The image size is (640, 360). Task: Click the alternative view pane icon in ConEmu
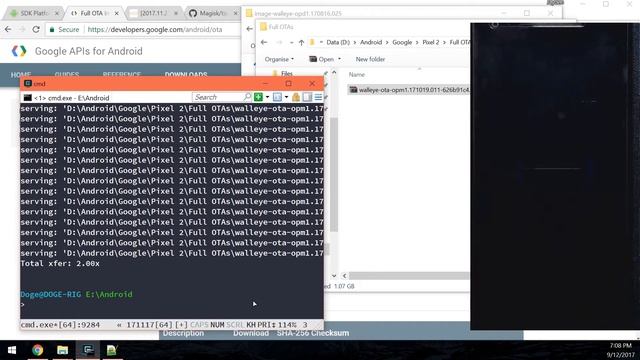click(x=307, y=97)
